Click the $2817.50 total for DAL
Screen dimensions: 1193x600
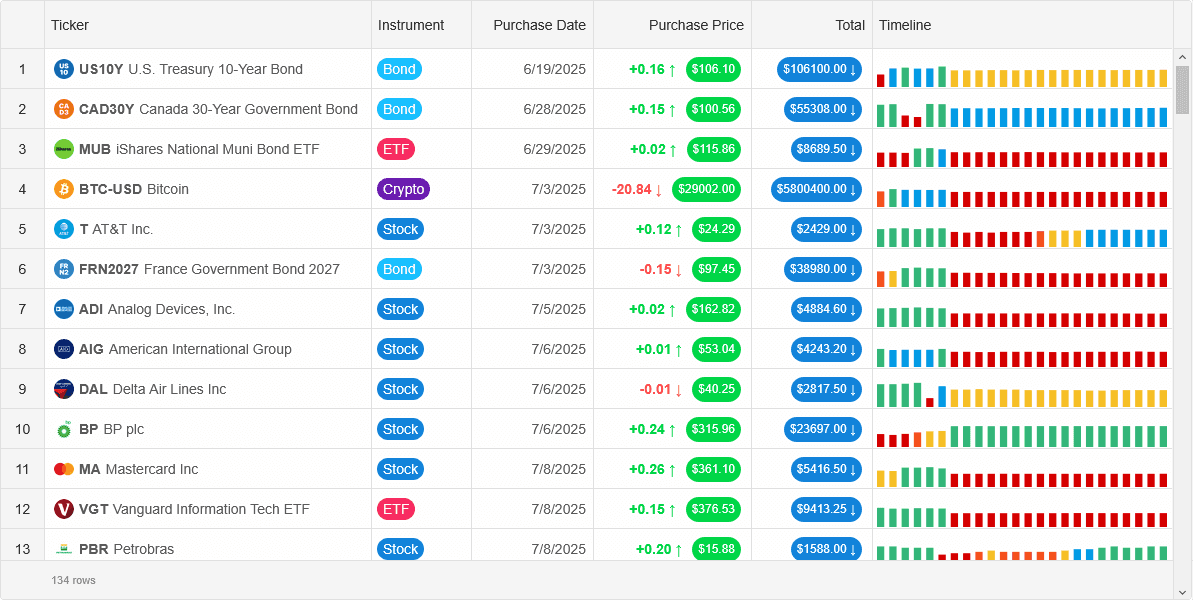826,389
